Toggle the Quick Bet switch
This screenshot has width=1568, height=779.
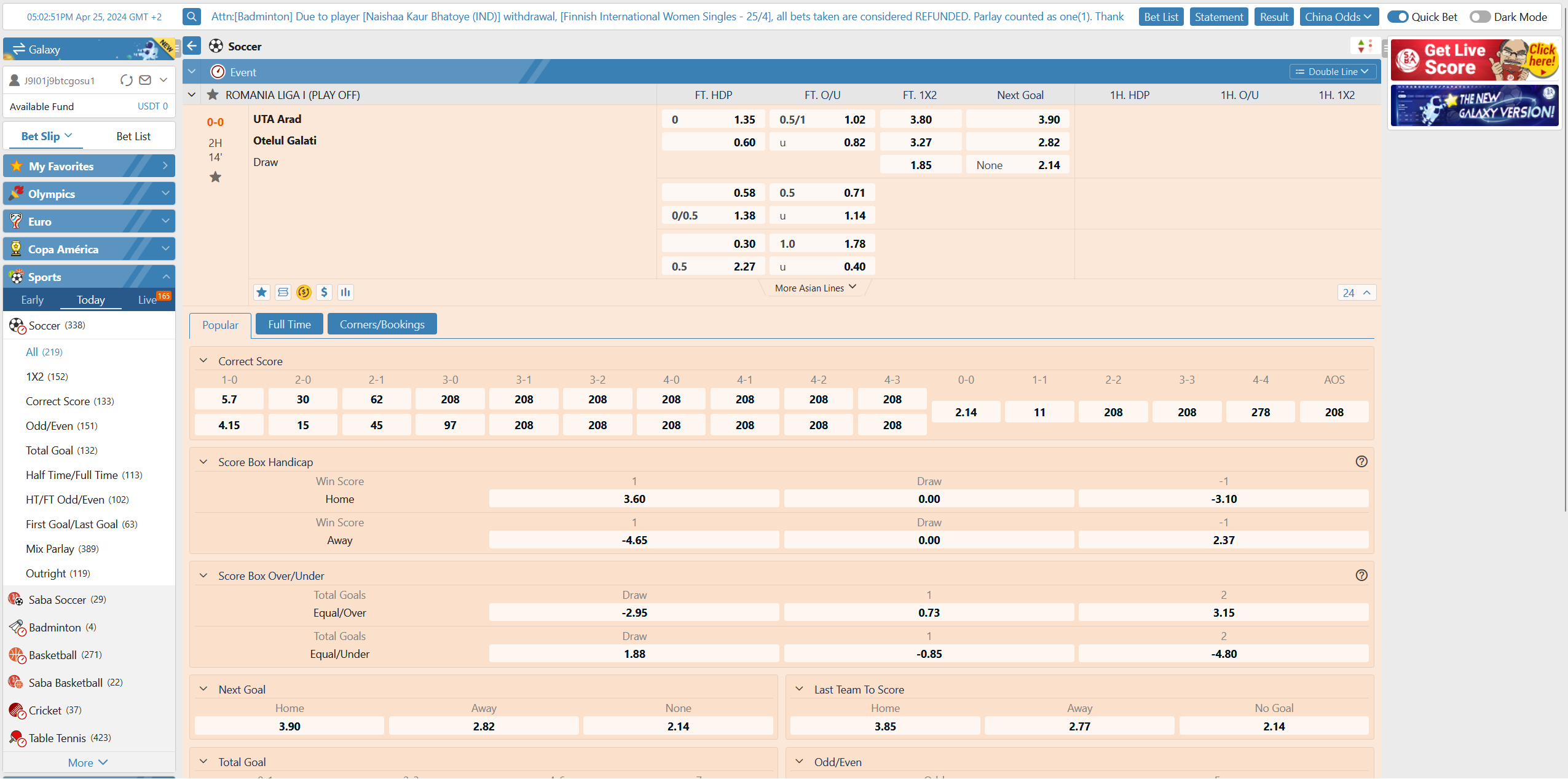click(x=1398, y=17)
